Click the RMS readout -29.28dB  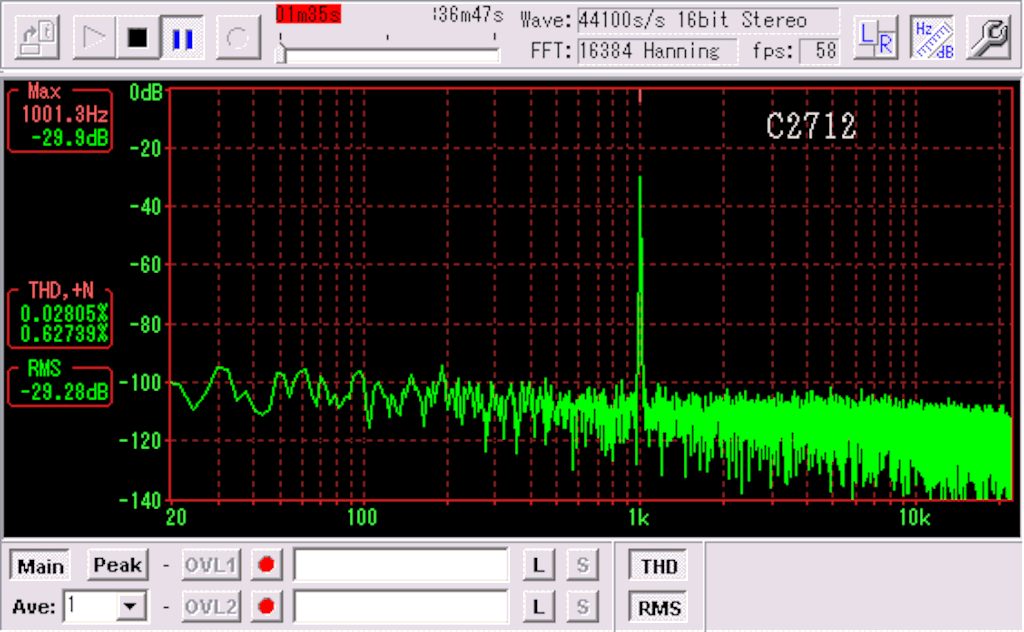coord(64,392)
